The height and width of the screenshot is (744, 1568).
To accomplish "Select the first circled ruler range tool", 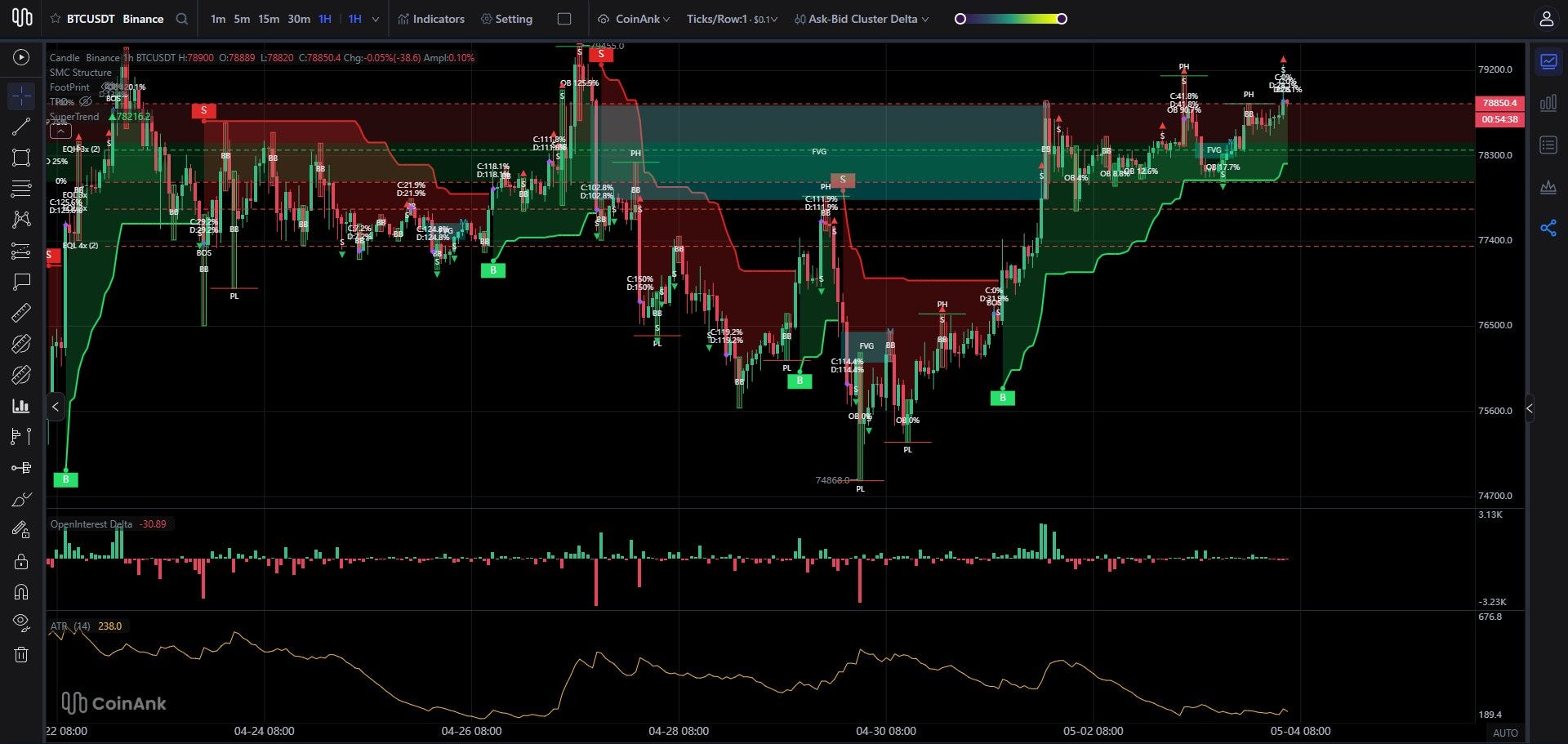I will [x=21, y=344].
